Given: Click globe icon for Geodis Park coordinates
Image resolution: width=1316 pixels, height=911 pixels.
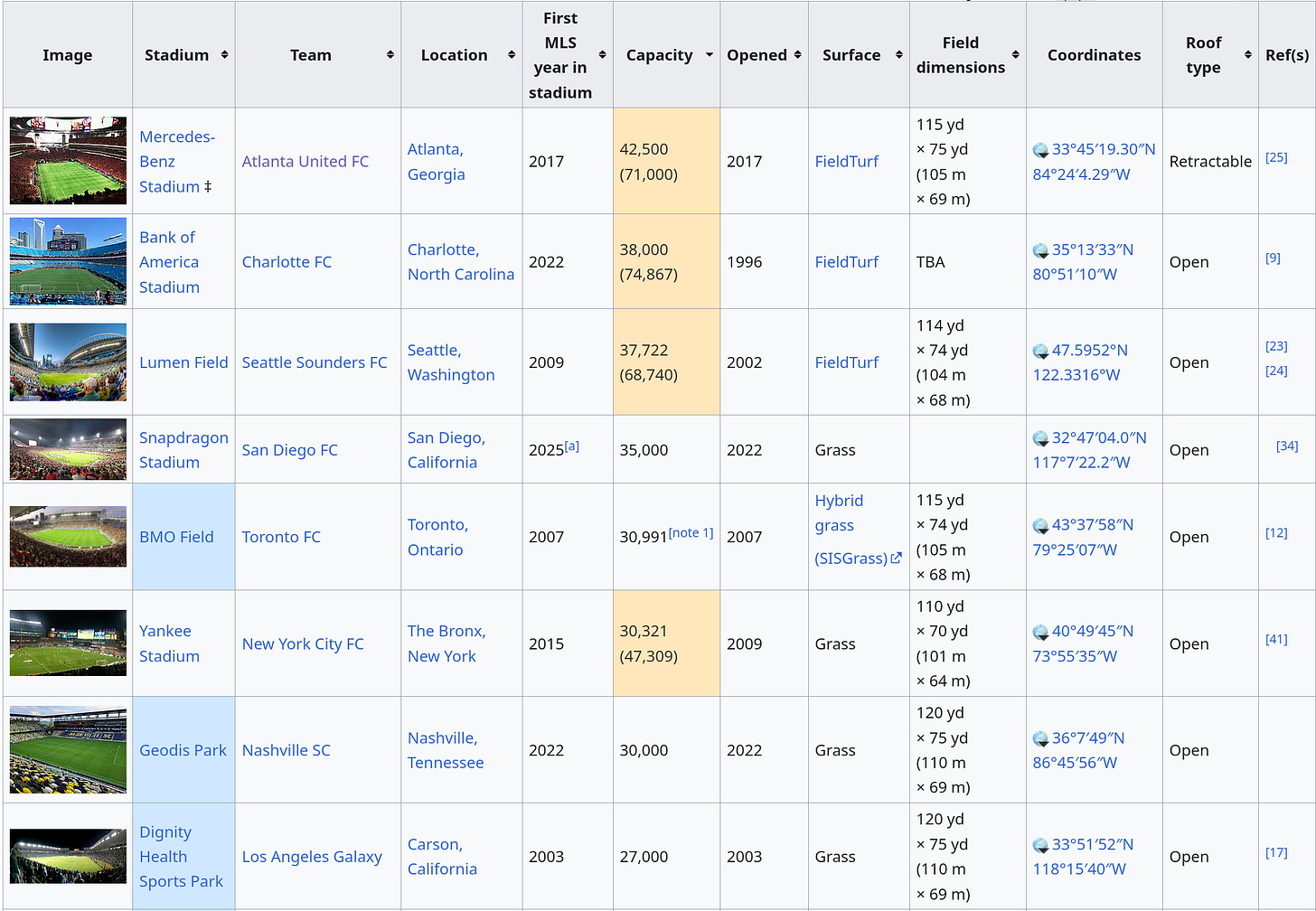Looking at the screenshot, I should (1041, 738).
